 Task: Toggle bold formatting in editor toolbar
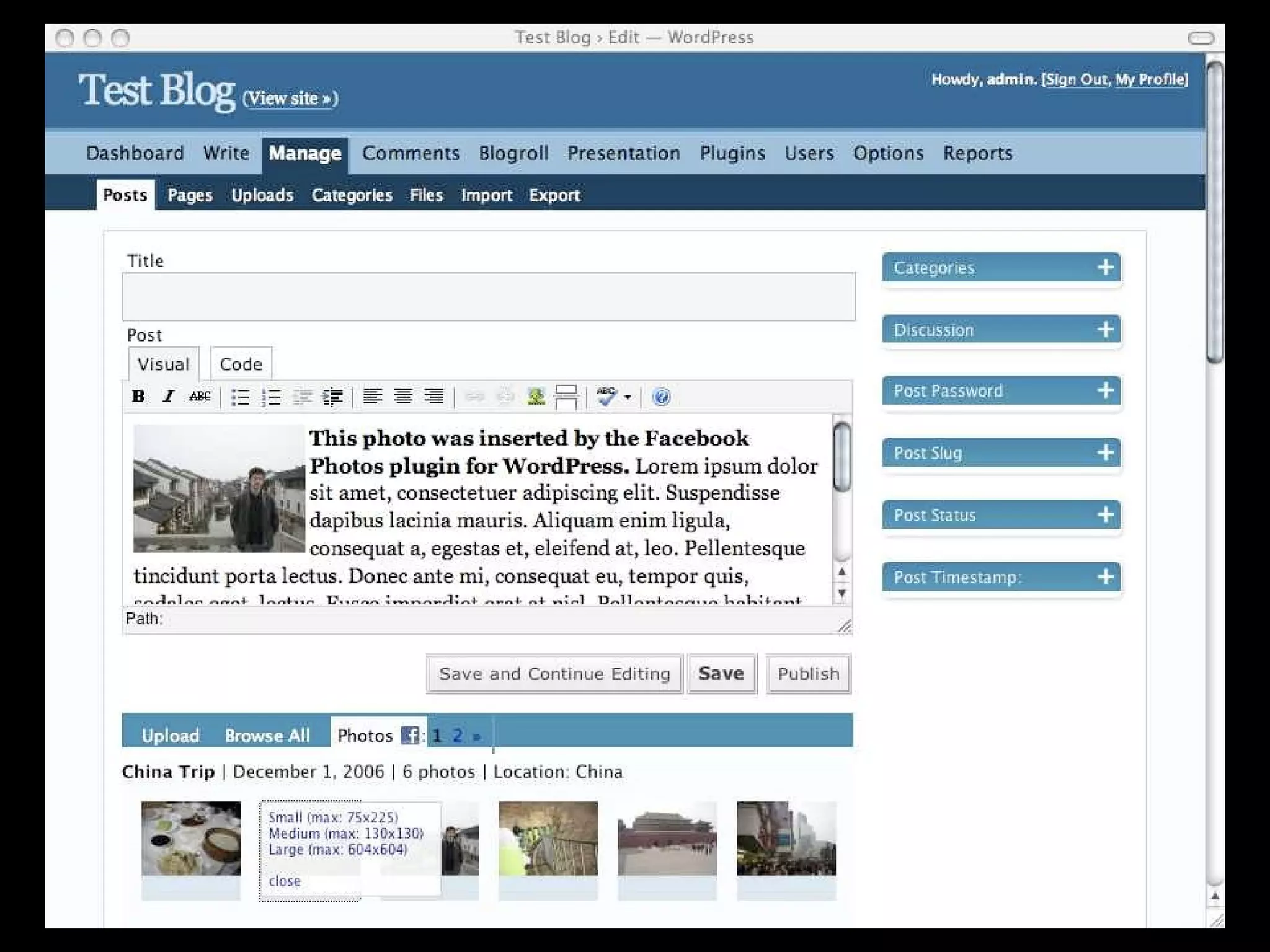(138, 397)
